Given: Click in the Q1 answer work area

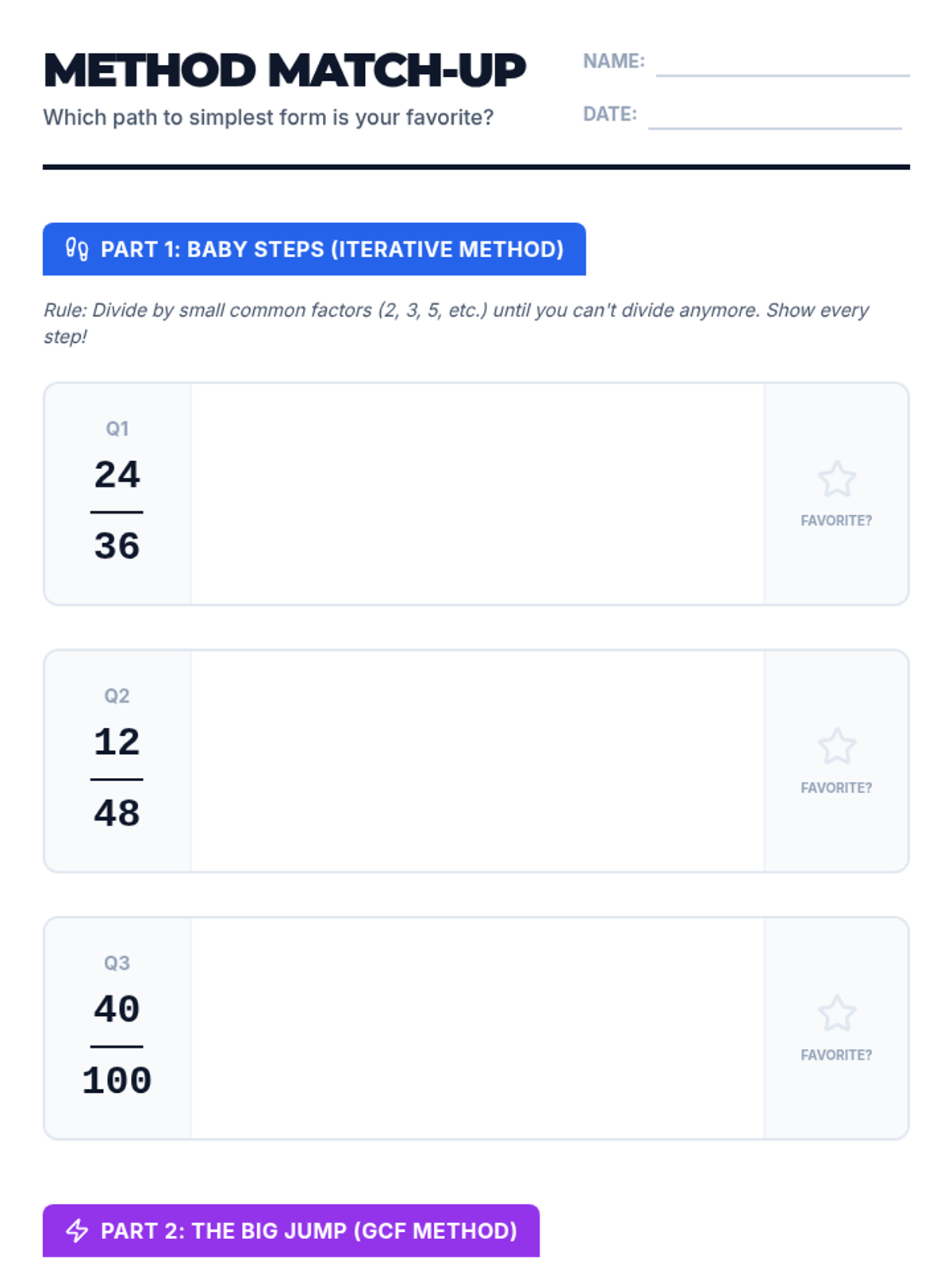Looking at the screenshot, I should (477, 494).
